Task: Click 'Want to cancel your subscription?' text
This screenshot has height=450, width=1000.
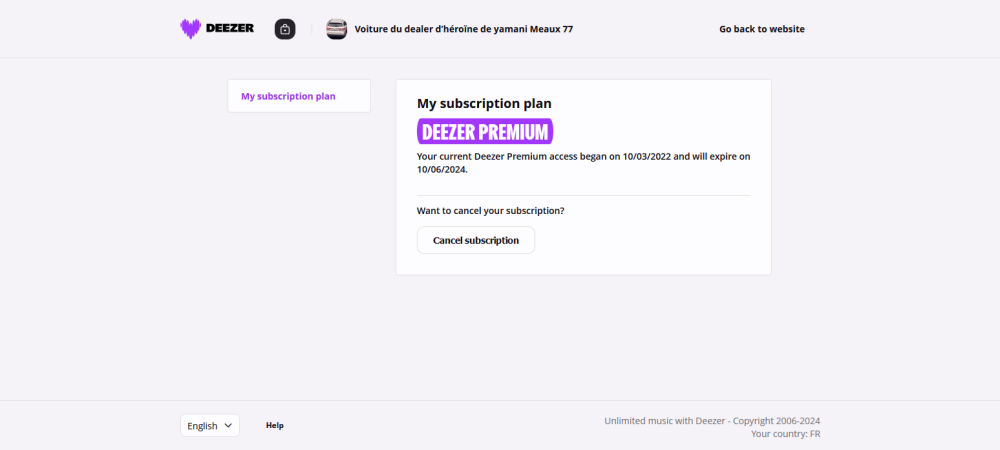Action: click(x=490, y=210)
